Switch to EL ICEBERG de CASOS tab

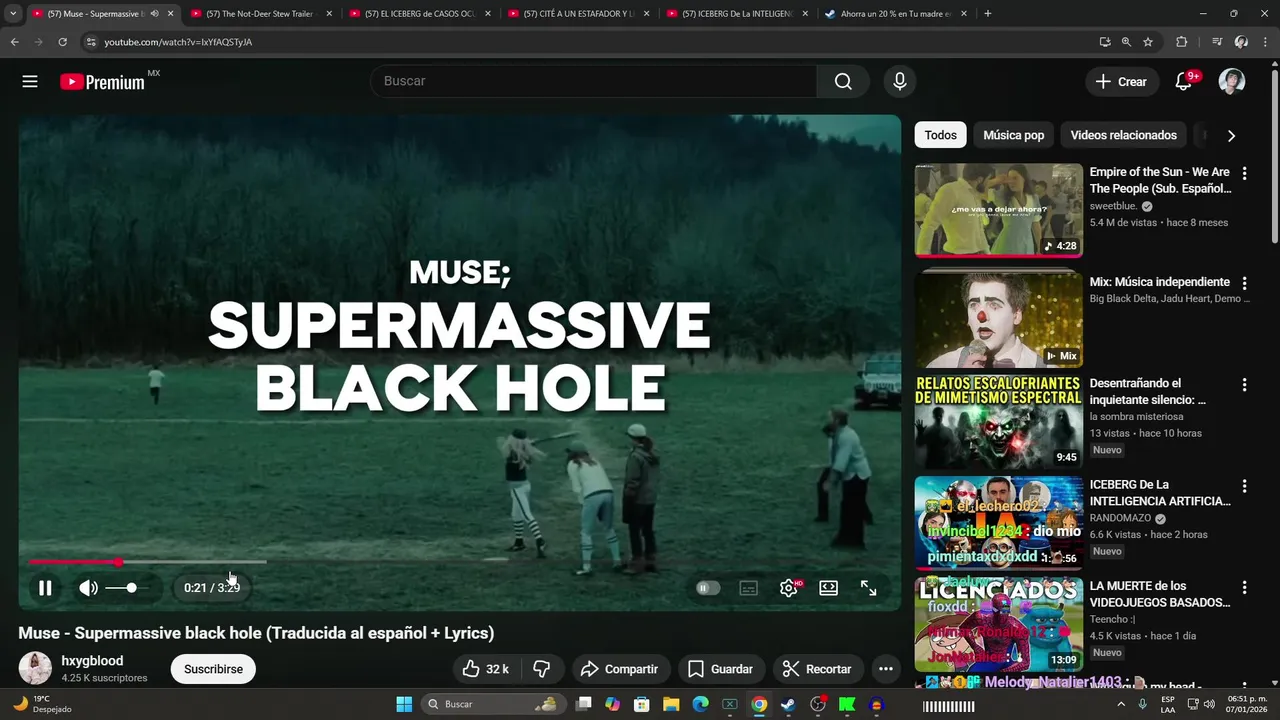point(418,14)
